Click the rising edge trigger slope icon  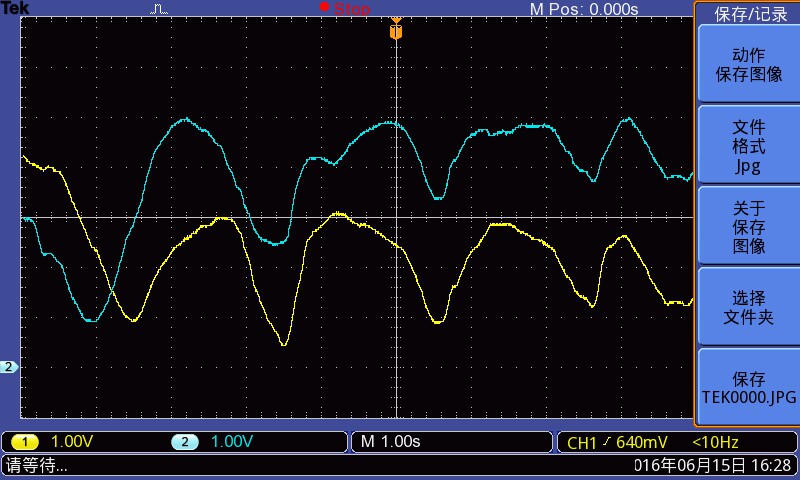coord(607,441)
